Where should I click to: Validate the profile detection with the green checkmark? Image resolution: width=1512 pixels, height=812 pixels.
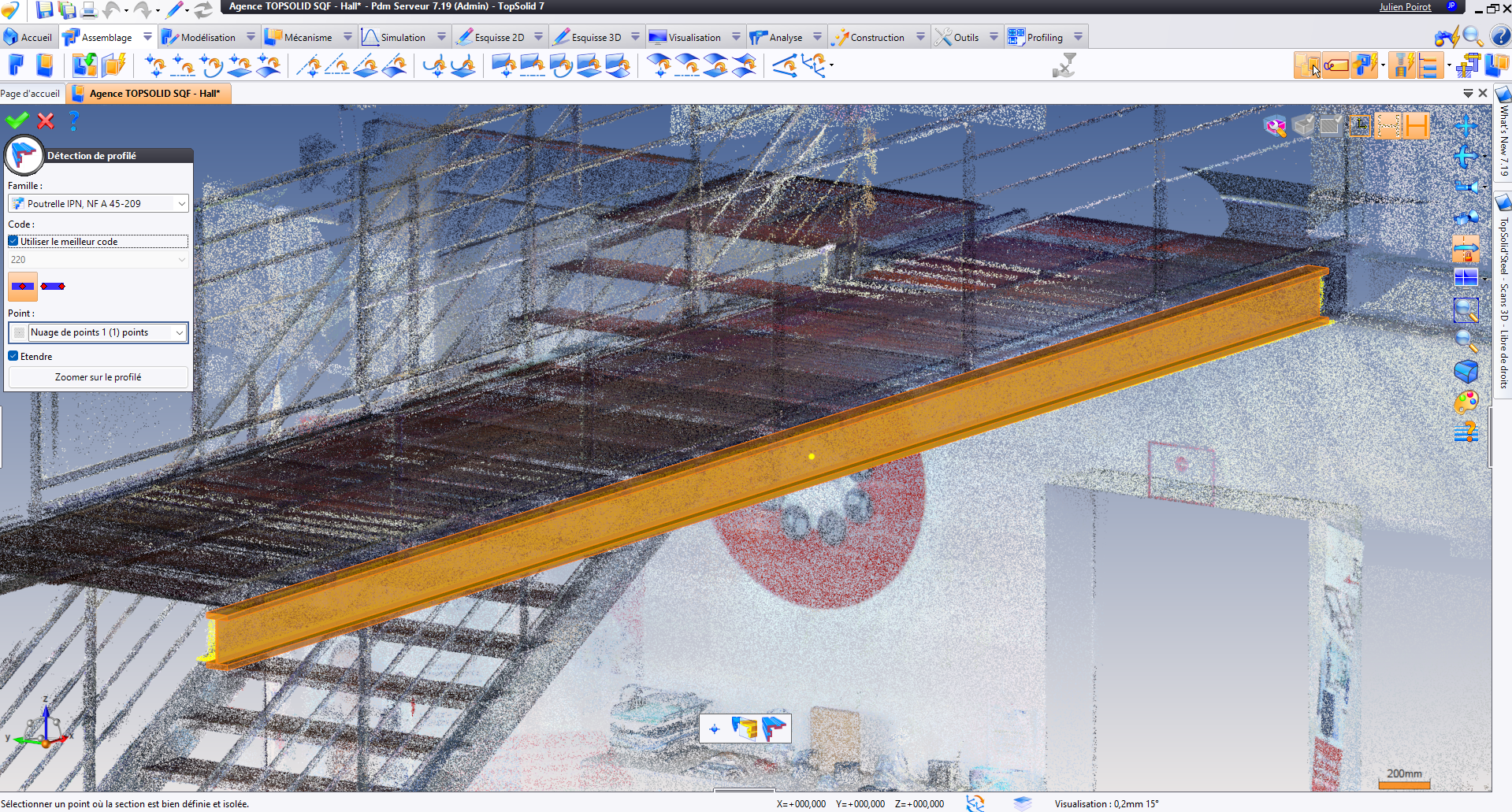point(17,121)
